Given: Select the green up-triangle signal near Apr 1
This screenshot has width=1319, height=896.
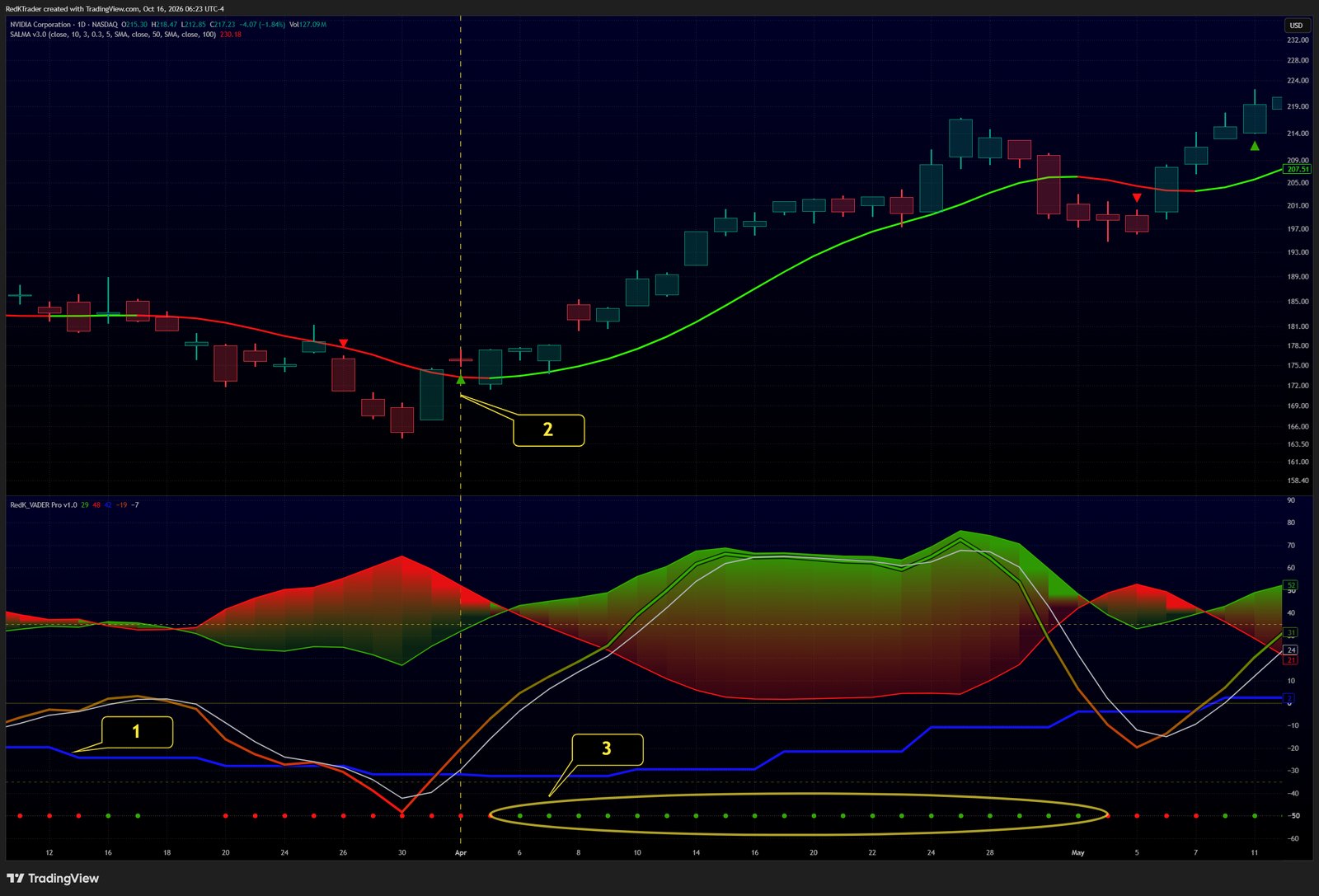Looking at the screenshot, I should coord(461,380).
